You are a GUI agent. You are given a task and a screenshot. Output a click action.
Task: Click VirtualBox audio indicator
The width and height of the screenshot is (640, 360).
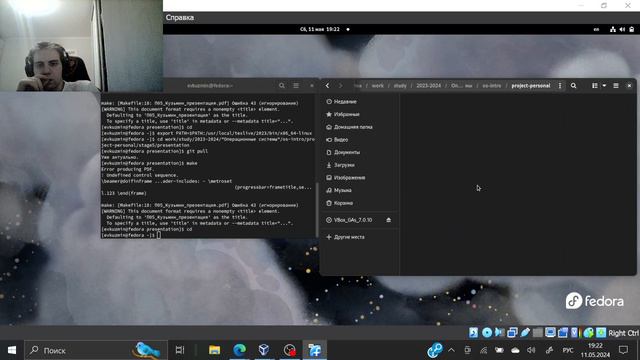point(500,333)
